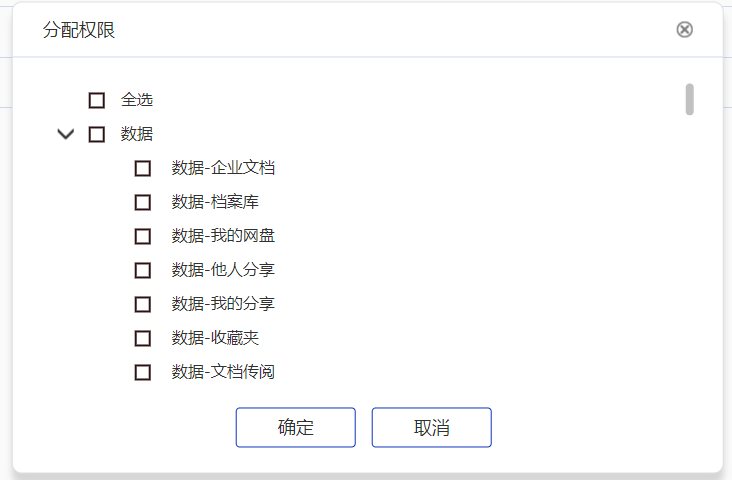Collapse the 数据 tree node chevron
The image size is (732, 480).
pos(66,134)
